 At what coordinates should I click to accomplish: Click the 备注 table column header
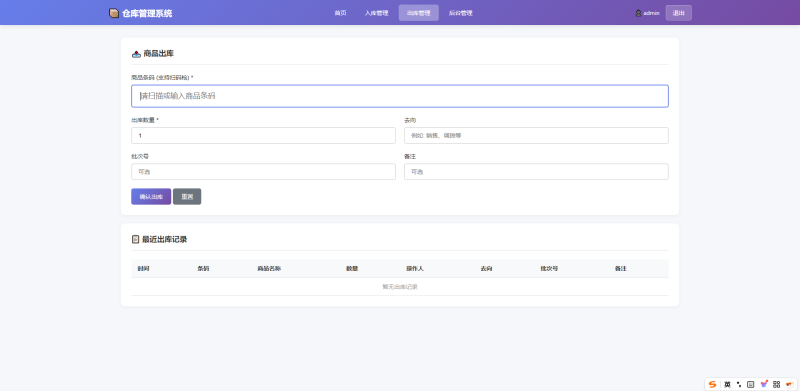[621, 268]
